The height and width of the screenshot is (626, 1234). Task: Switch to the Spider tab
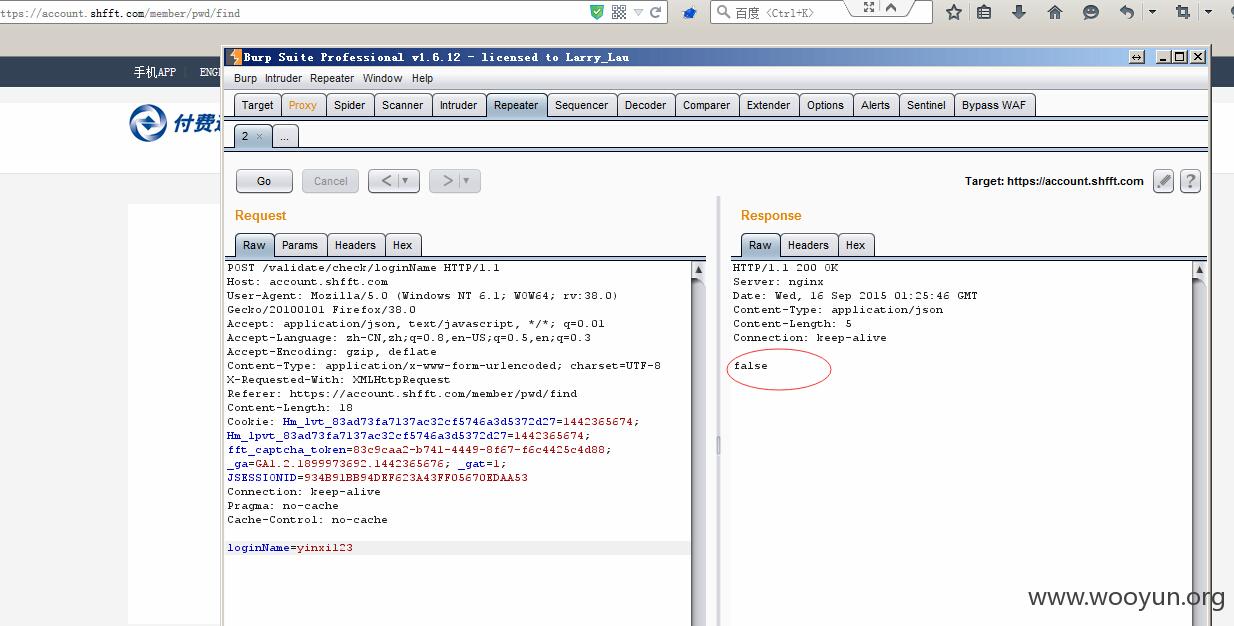(x=349, y=105)
